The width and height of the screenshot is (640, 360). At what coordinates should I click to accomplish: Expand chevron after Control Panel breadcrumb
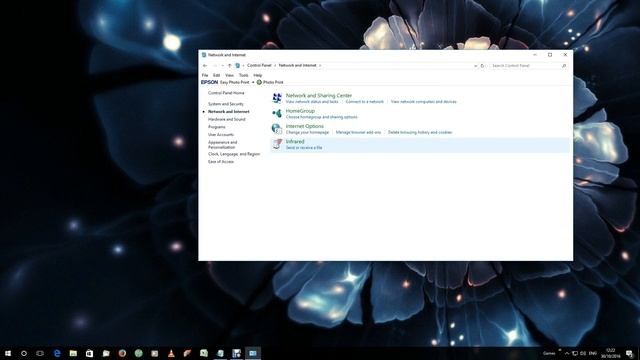pyautogui.click(x=275, y=65)
